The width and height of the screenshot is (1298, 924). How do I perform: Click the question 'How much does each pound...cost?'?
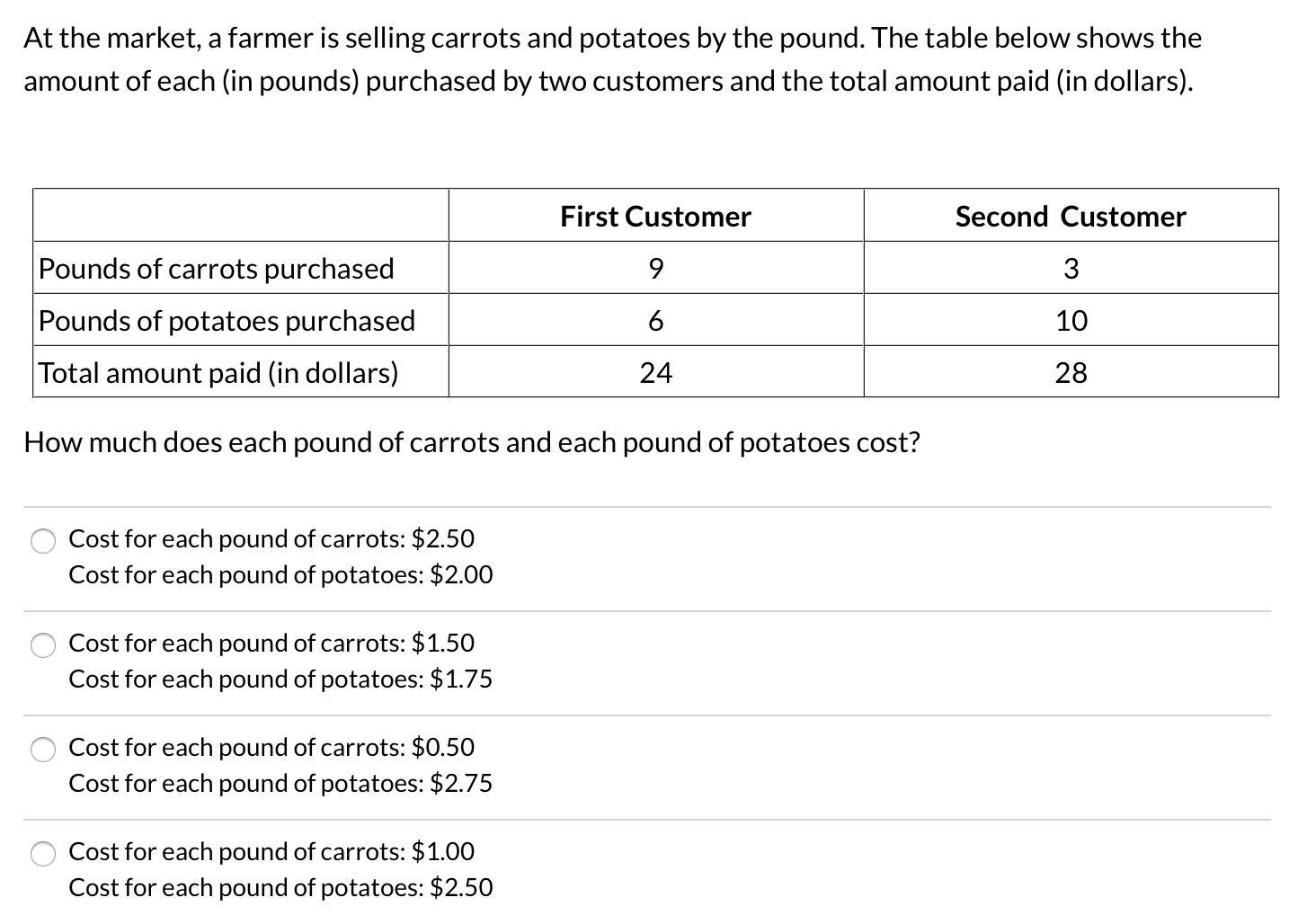point(472,443)
